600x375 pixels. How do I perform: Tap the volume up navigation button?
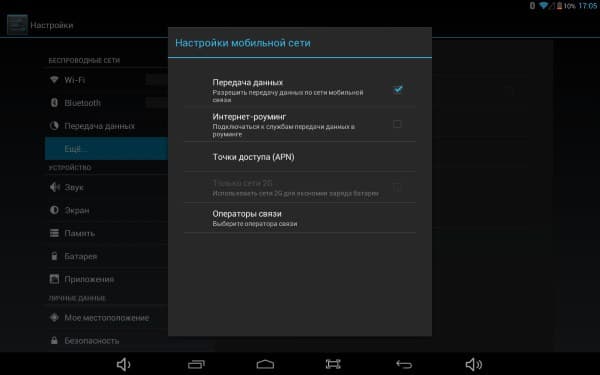tap(474, 364)
